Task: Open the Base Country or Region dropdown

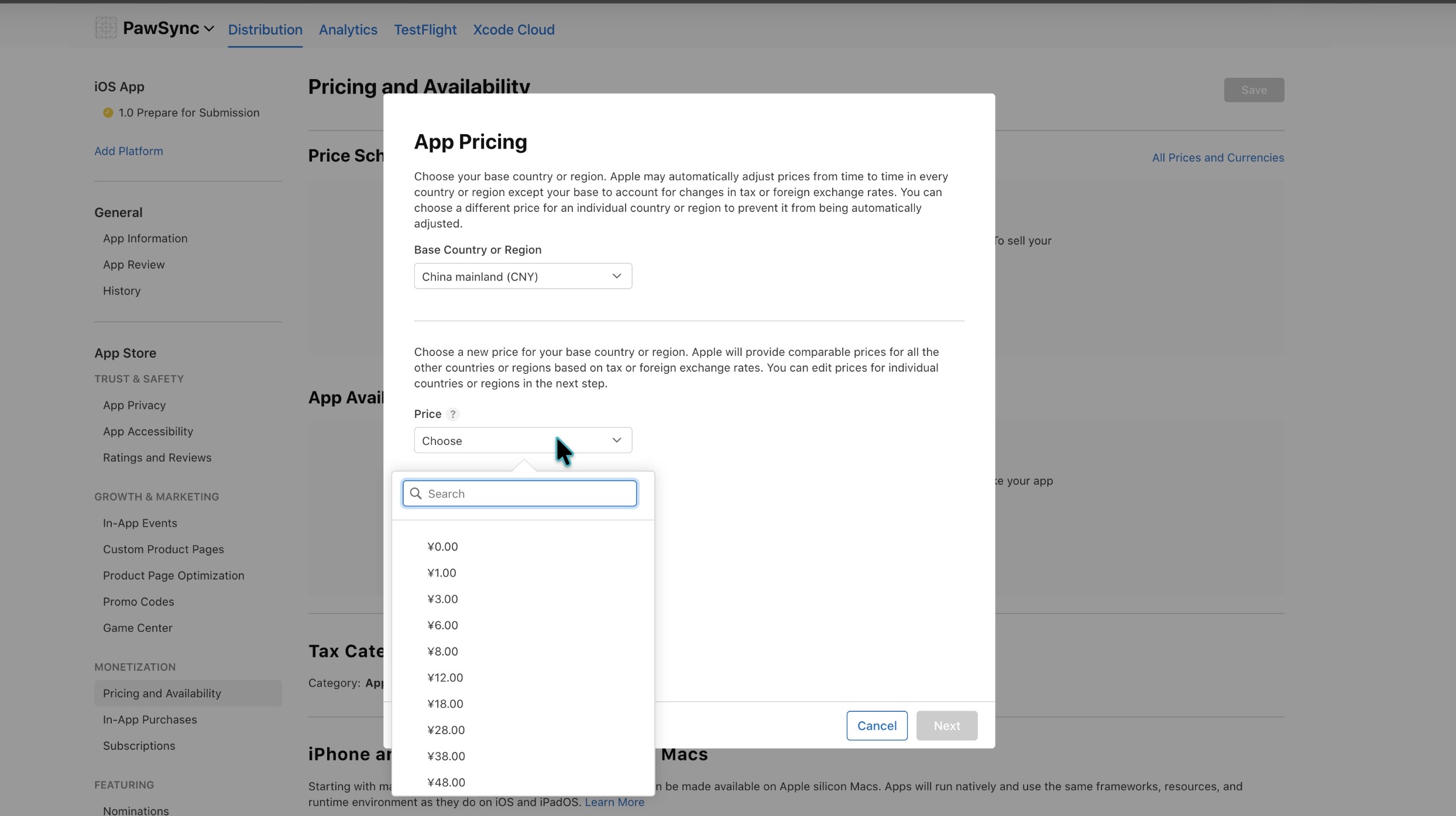Action: pyautogui.click(x=523, y=276)
